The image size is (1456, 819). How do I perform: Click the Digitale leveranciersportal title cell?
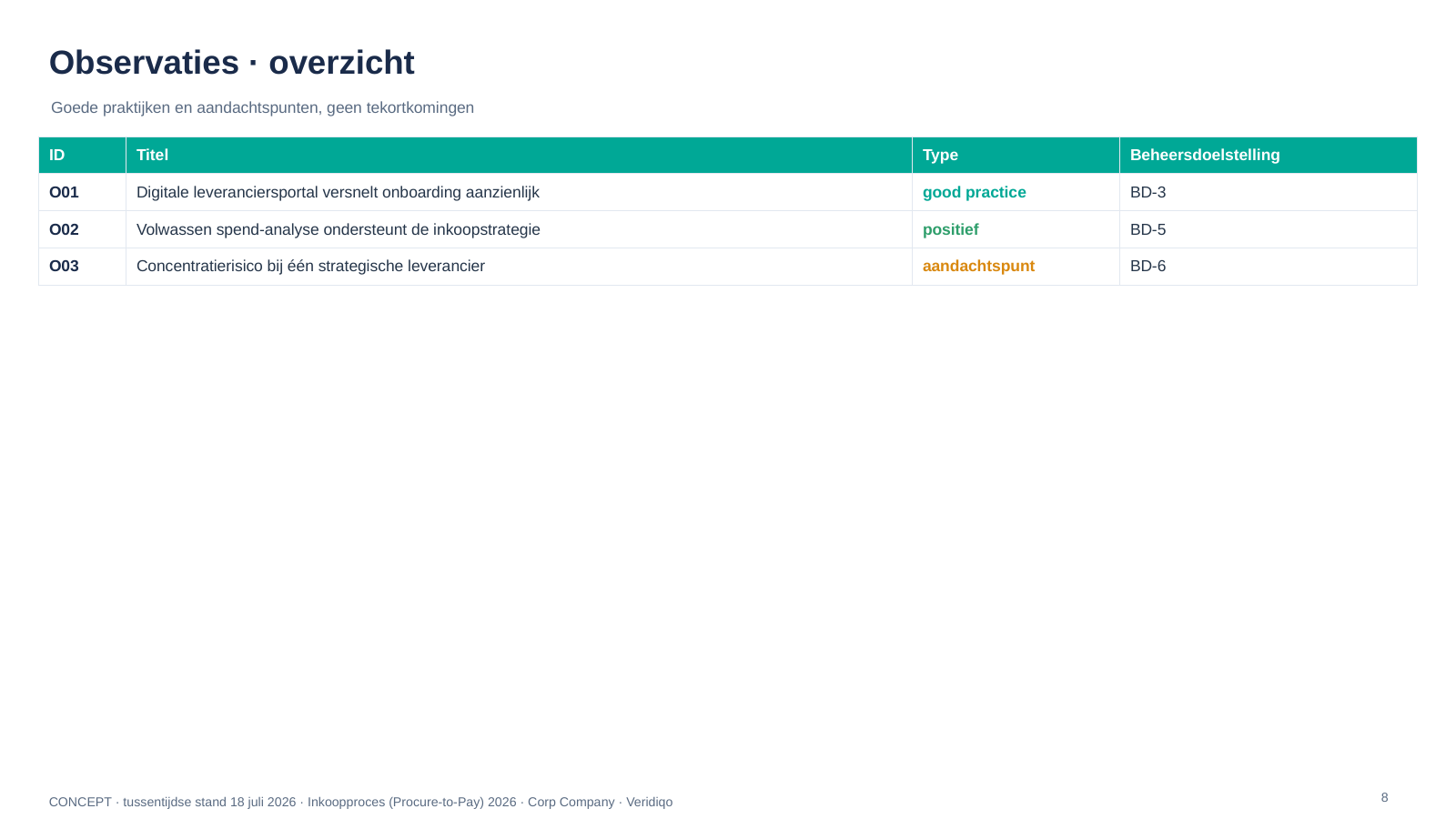coord(519,193)
